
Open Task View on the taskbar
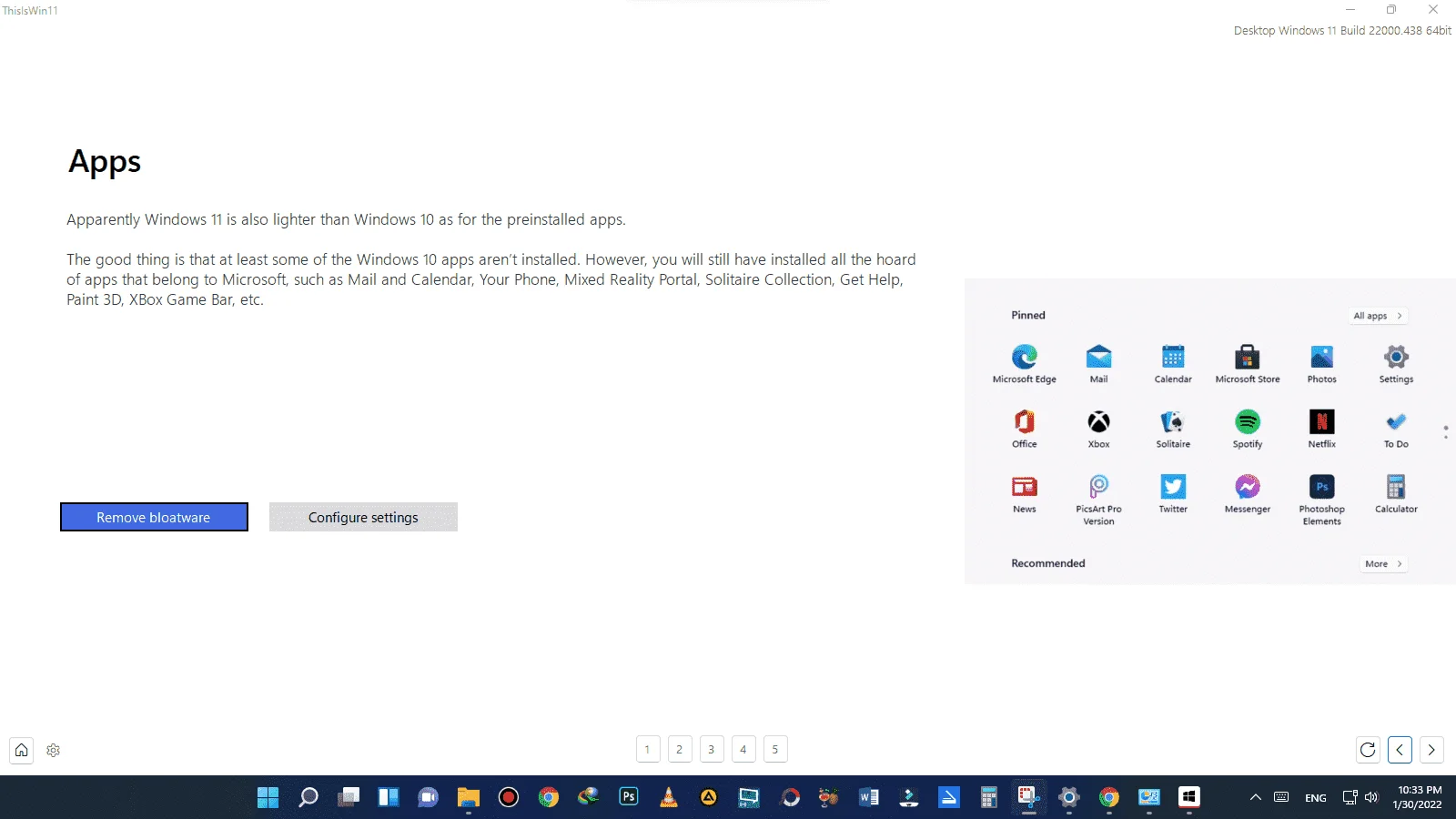[349, 797]
